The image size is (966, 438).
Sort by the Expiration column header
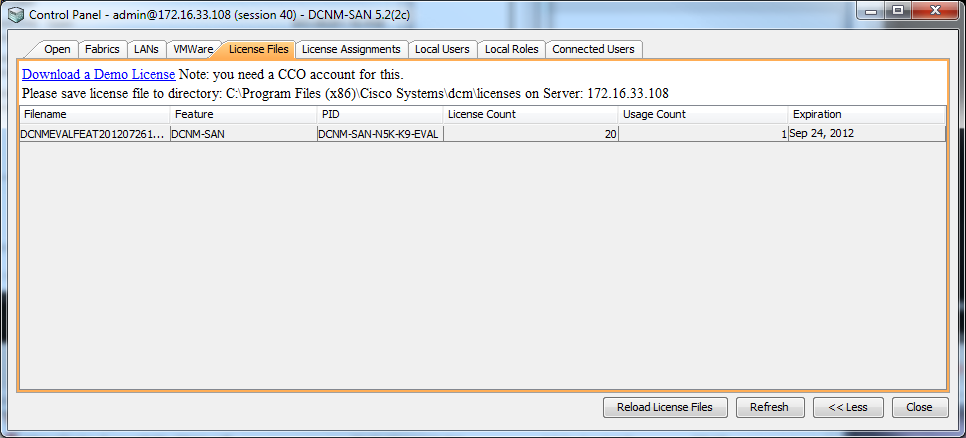(x=866, y=115)
